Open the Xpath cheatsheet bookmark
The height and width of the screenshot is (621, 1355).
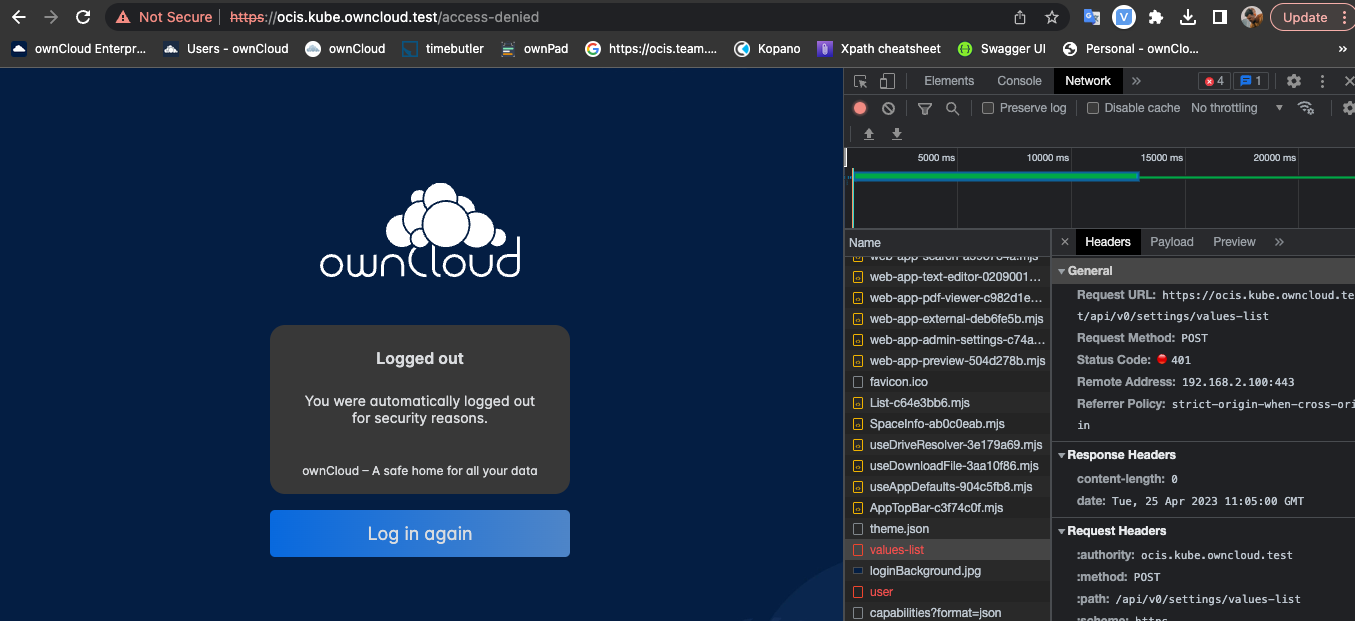879,48
